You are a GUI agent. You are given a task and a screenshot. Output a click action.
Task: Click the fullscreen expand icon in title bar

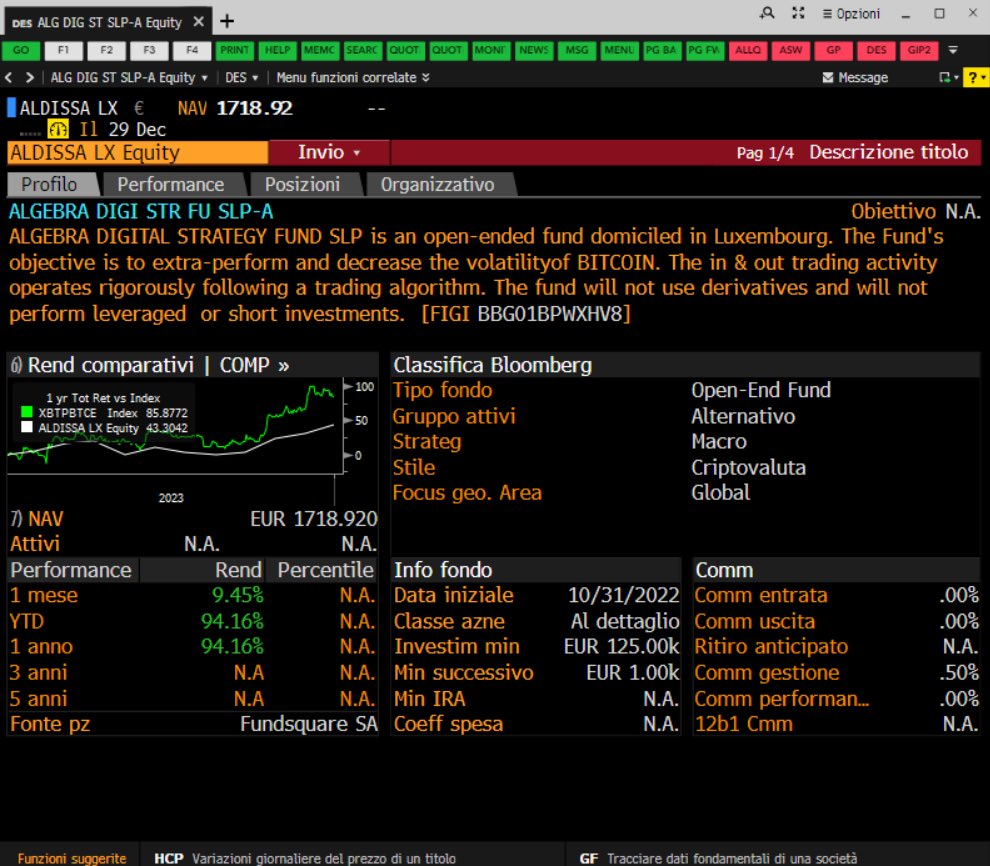tap(798, 13)
